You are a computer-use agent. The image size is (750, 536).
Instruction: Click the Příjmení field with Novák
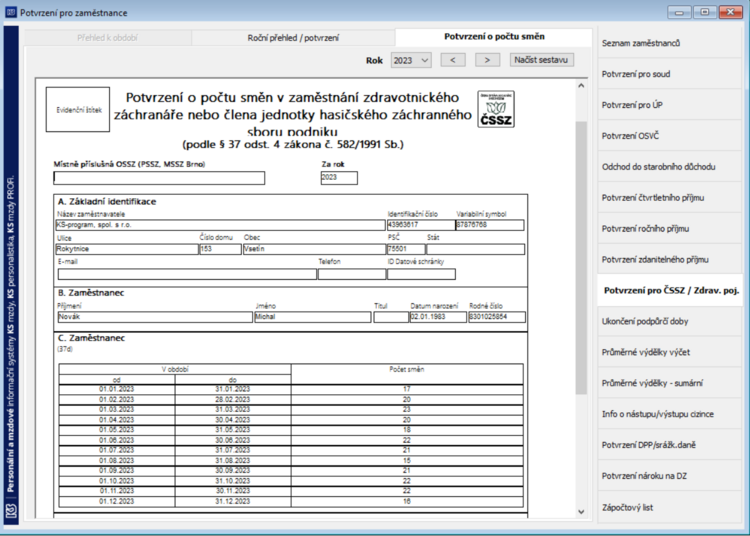[x=155, y=317]
